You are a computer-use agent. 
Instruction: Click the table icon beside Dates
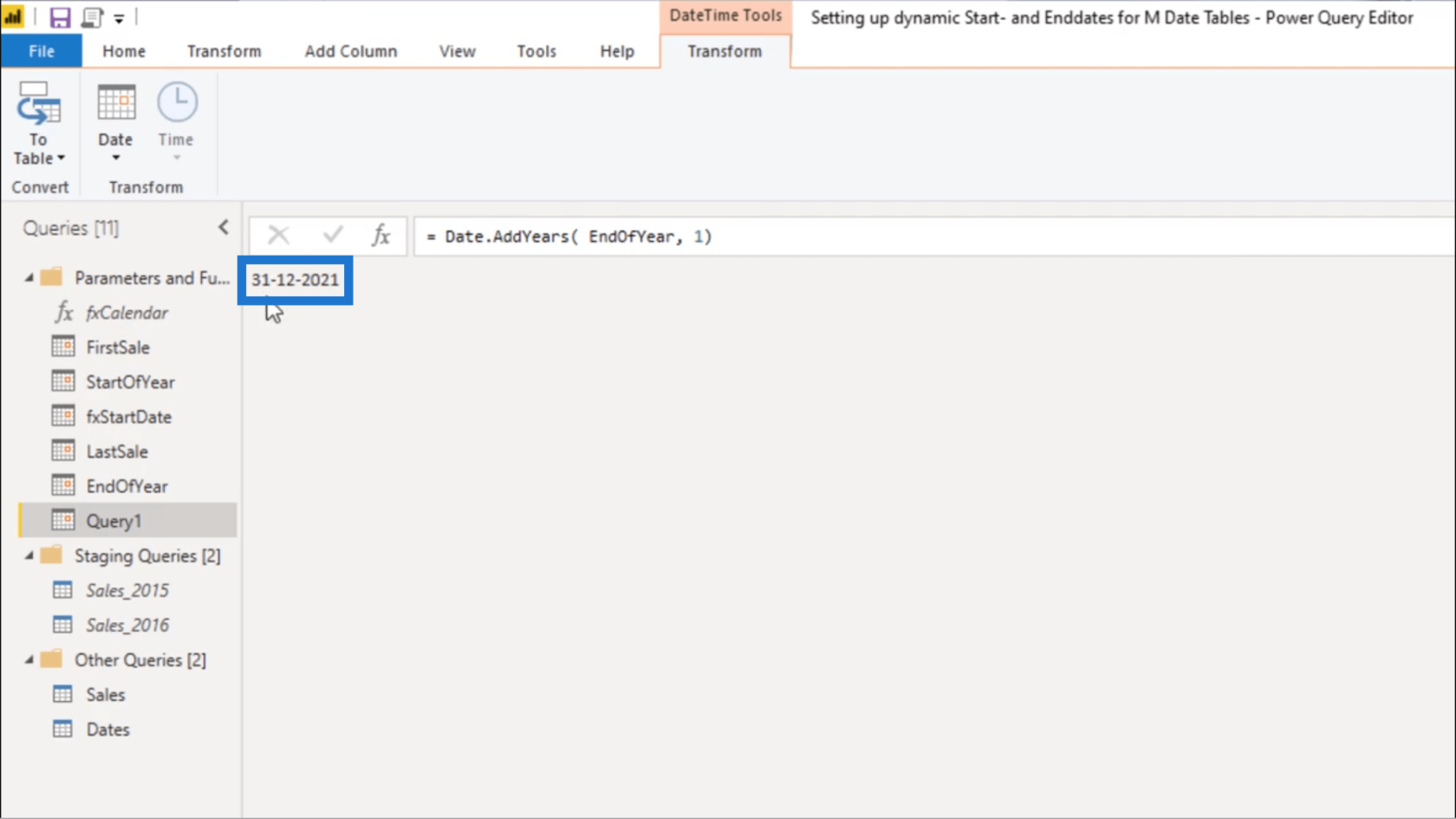pos(62,729)
